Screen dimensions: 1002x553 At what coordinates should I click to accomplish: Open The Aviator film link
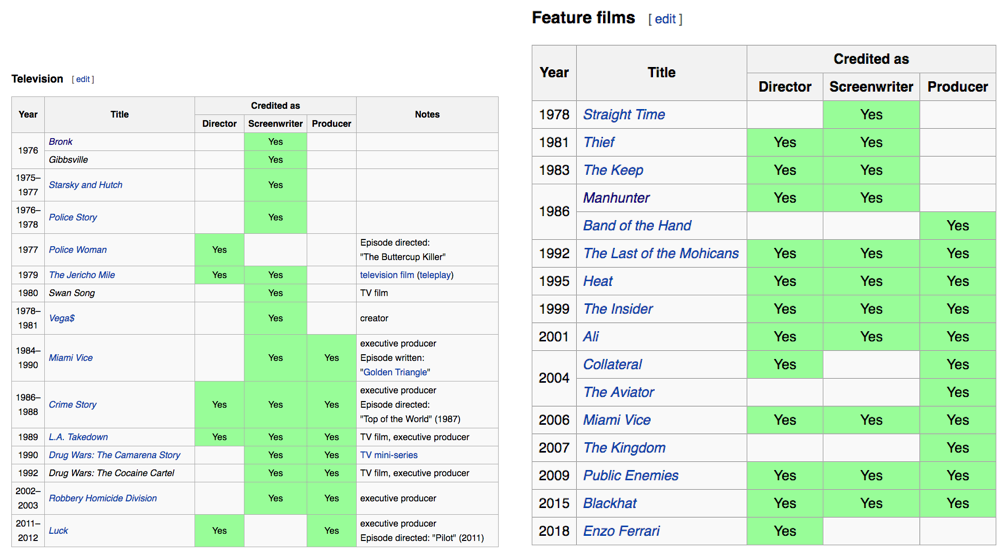619,393
